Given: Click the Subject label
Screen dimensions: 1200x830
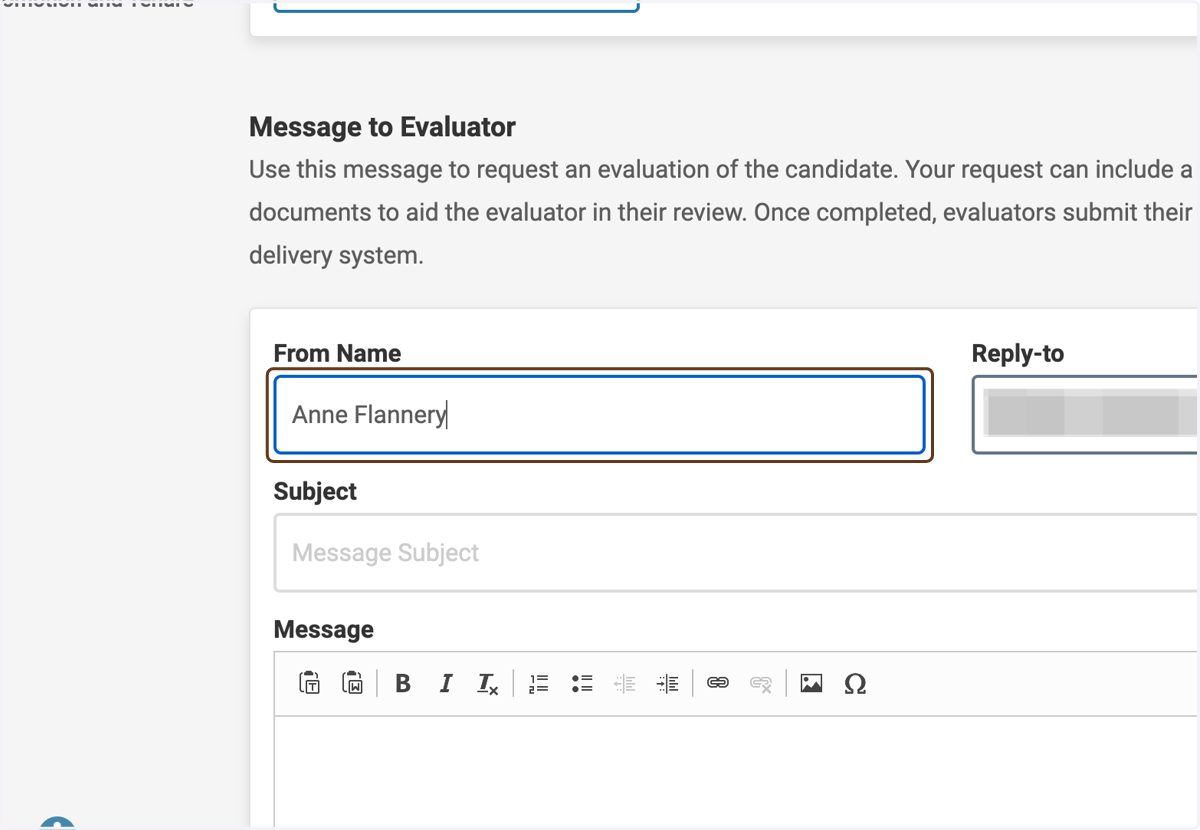Looking at the screenshot, I should click(315, 492).
